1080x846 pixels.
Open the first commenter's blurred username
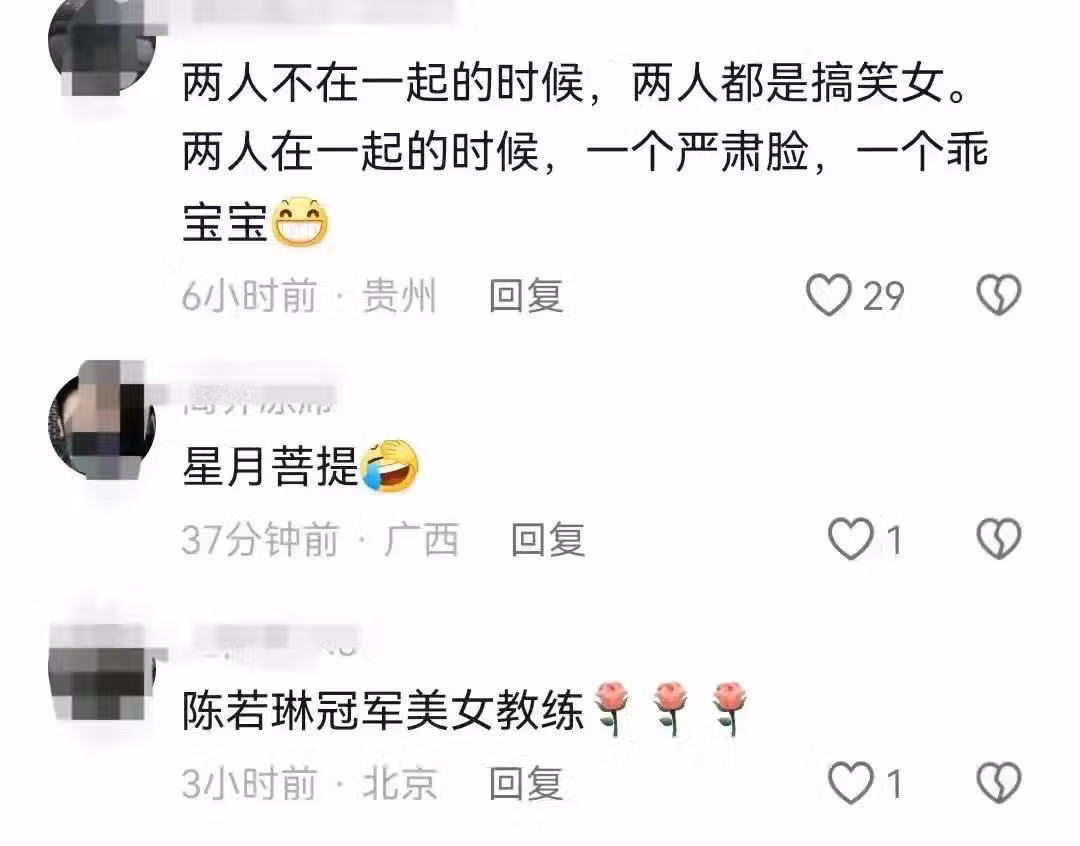click(x=318, y=10)
